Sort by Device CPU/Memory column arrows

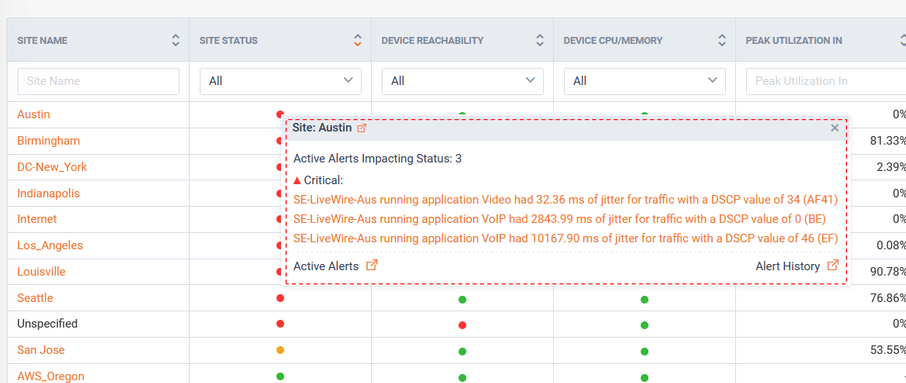tap(722, 40)
